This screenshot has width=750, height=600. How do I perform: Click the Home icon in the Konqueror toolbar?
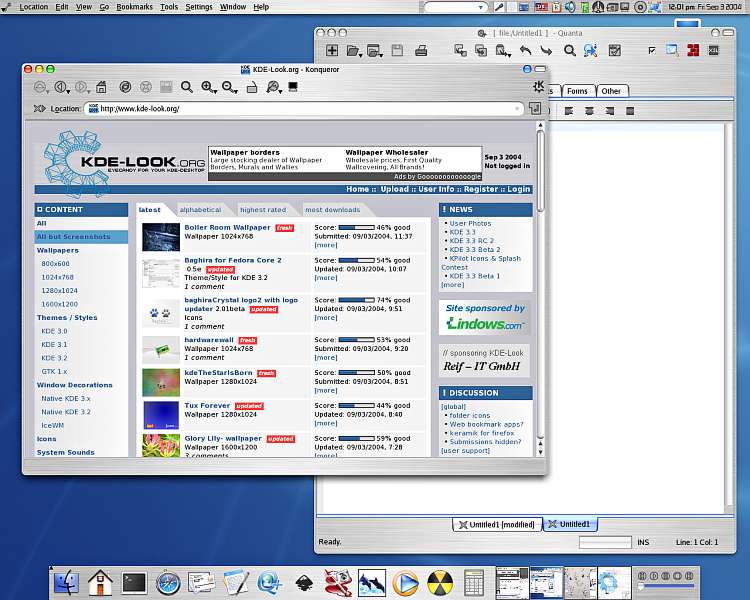(101, 87)
